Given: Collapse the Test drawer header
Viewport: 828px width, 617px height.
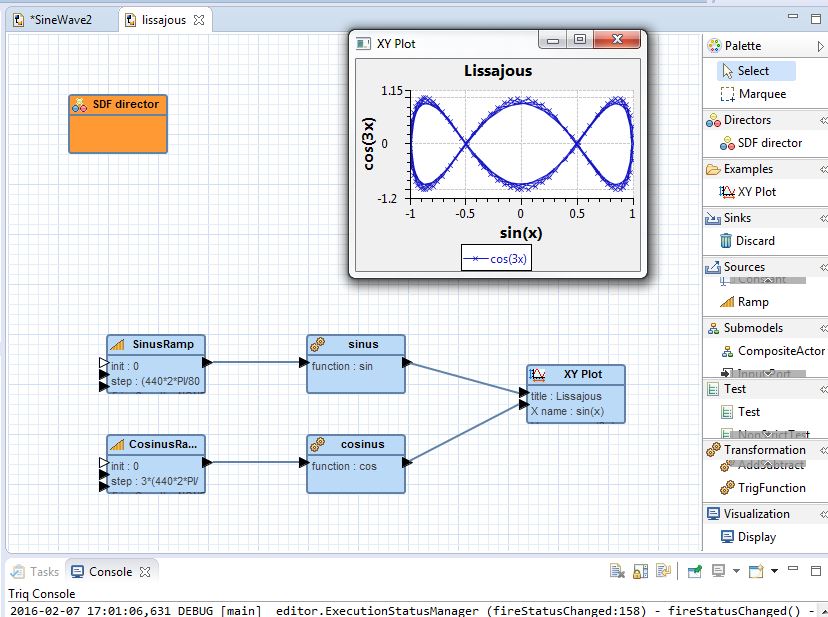Looking at the screenshot, I should click(824, 389).
